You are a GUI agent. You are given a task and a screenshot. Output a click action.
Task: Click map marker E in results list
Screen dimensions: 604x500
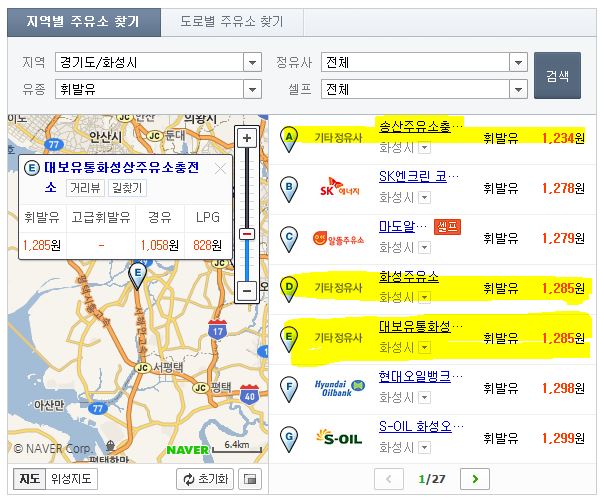tap(289, 339)
